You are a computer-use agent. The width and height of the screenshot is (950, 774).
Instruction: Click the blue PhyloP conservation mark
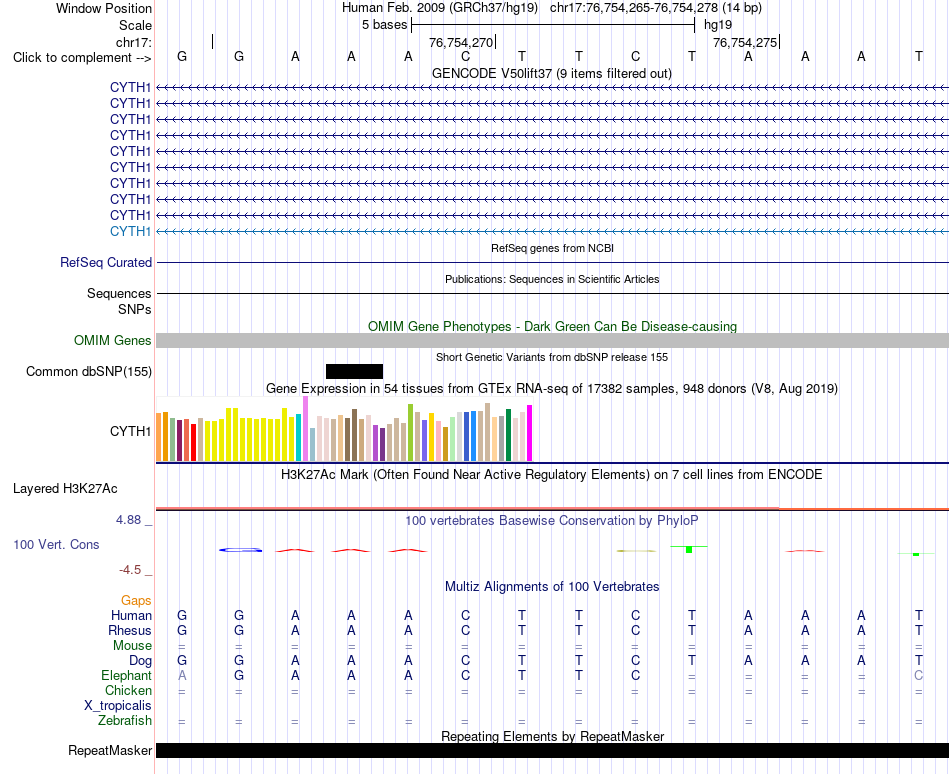tap(241, 550)
